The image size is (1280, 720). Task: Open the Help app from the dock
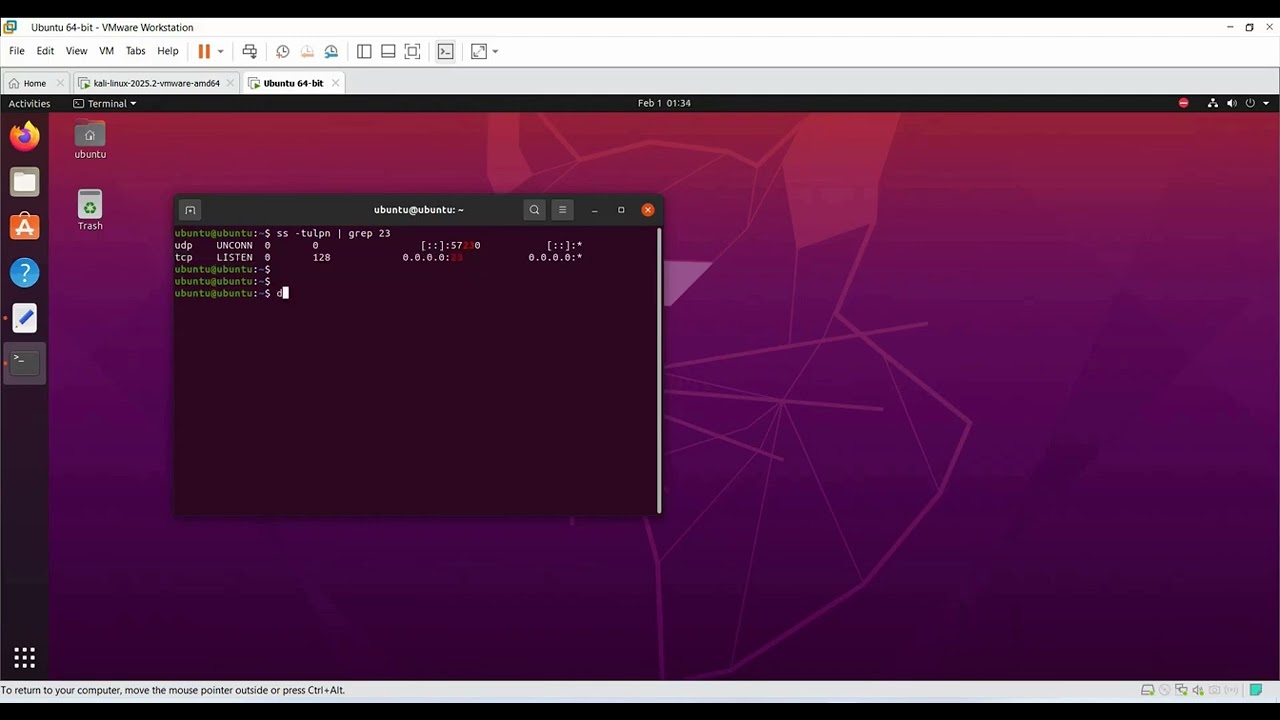point(25,272)
